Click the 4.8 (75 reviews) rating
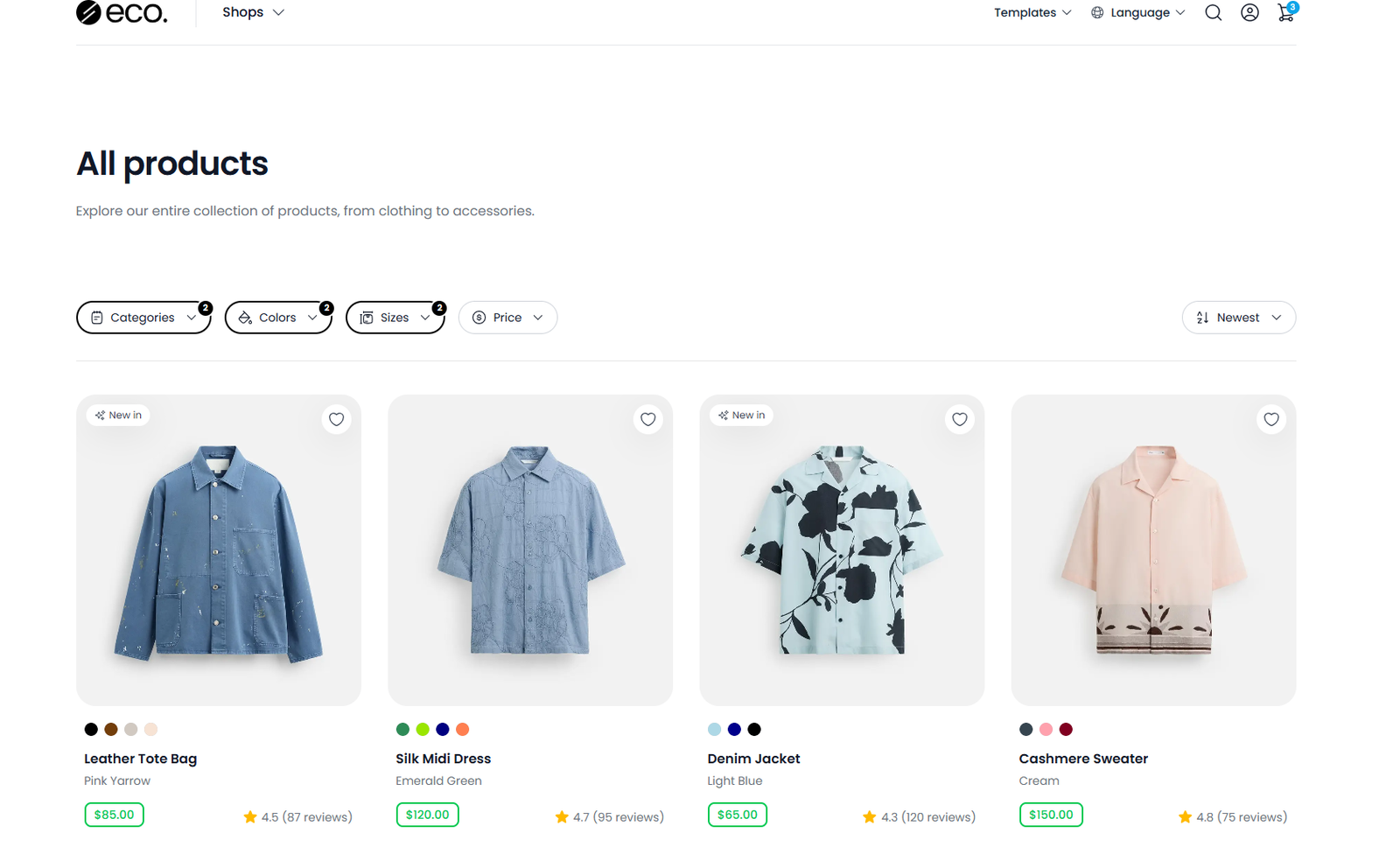The width and height of the screenshot is (1400, 847). [x=1232, y=817]
